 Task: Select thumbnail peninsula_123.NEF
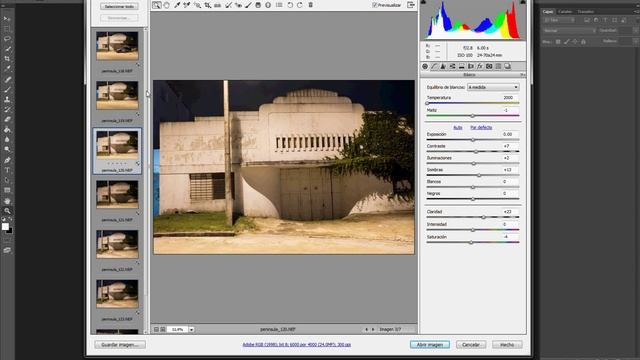click(x=117, y=293)
